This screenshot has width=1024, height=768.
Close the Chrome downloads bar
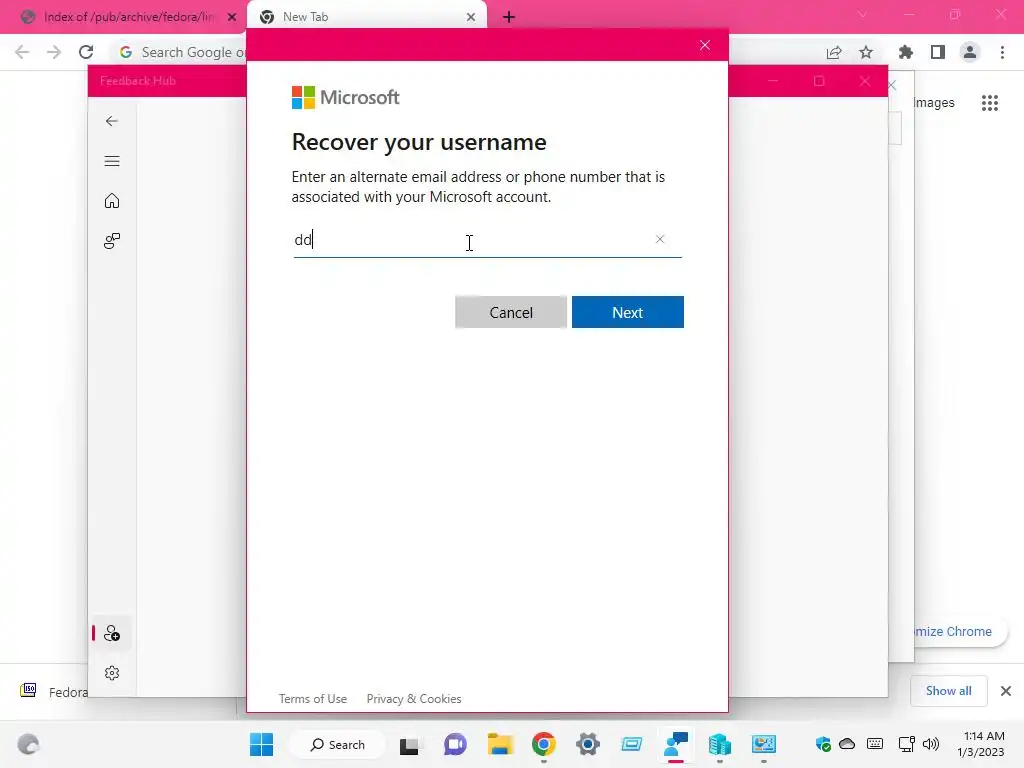point(1006,691)
